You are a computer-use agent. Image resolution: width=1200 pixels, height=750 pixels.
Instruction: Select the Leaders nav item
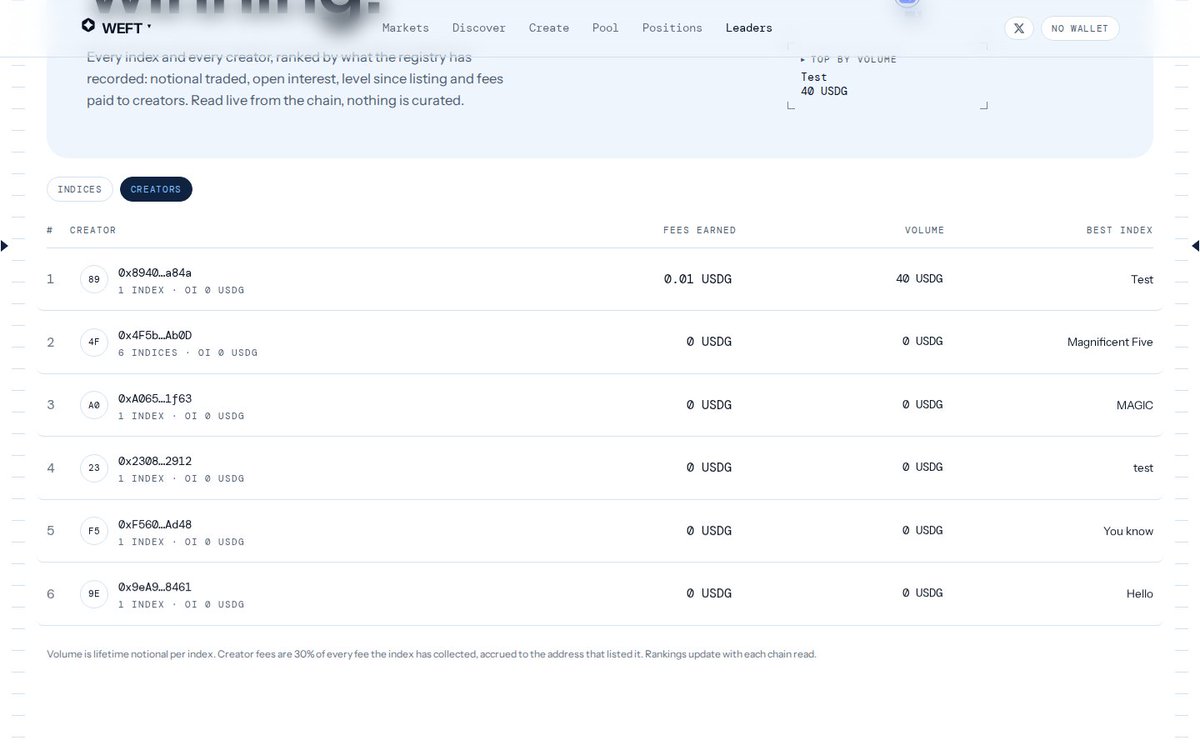point(749,28)
